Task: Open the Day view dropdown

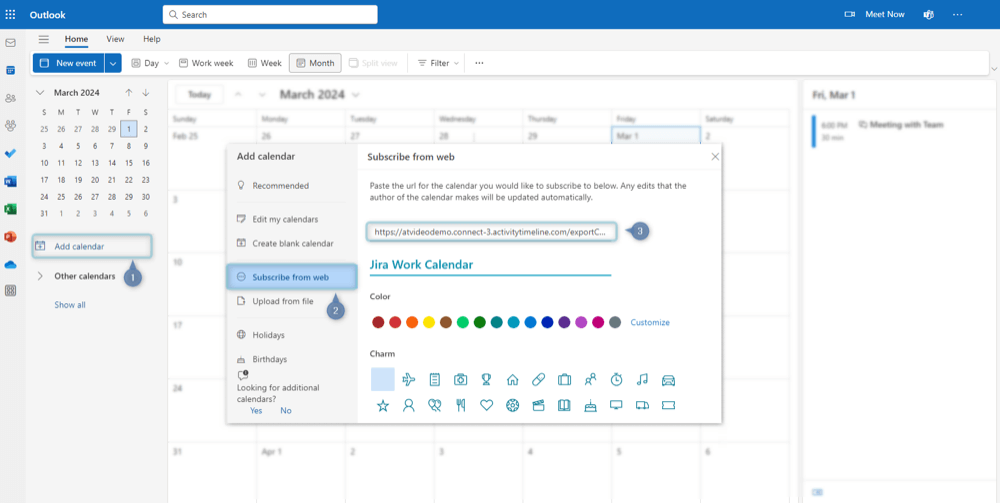Action: pyautogui.click(x=166, y=63)
